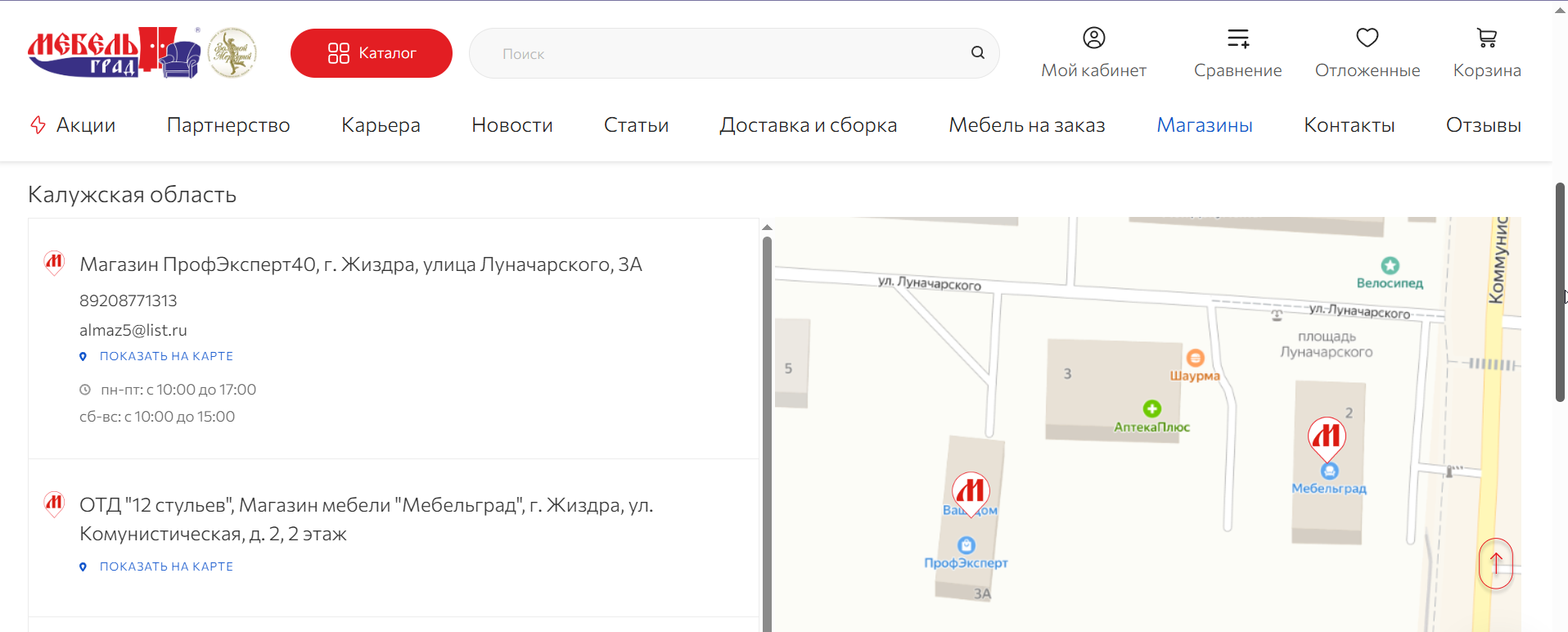Show 12 стульев store on map link

[166, 567]
